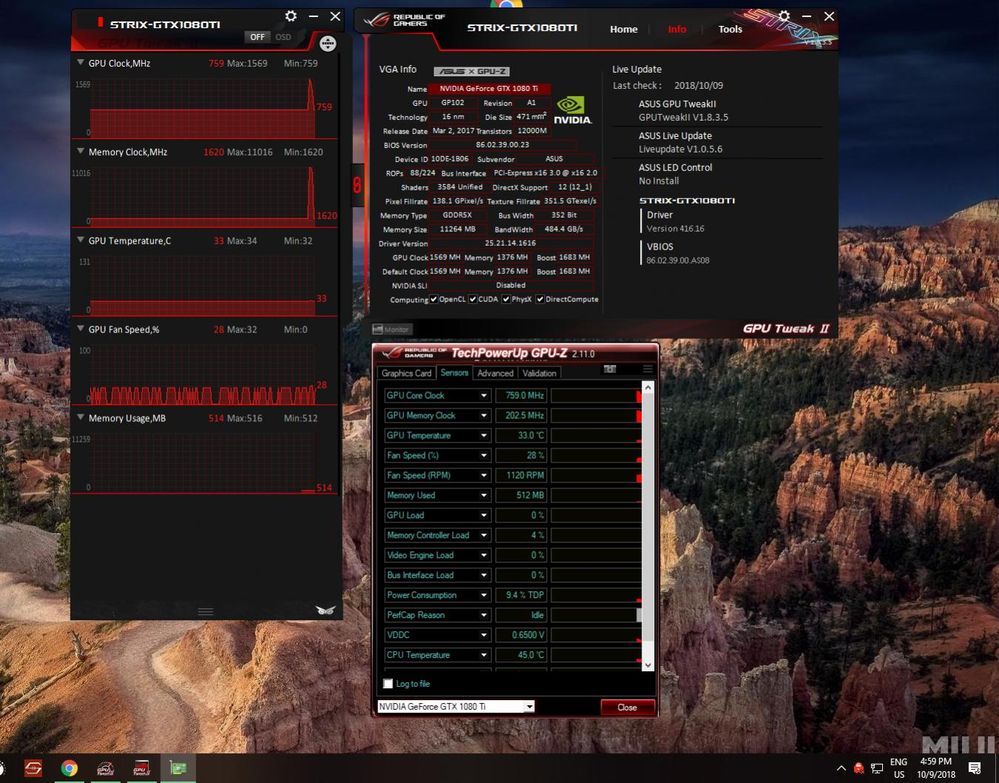
Task: Click the GPU-Z Close button
Action: click(x=627, y=707)
